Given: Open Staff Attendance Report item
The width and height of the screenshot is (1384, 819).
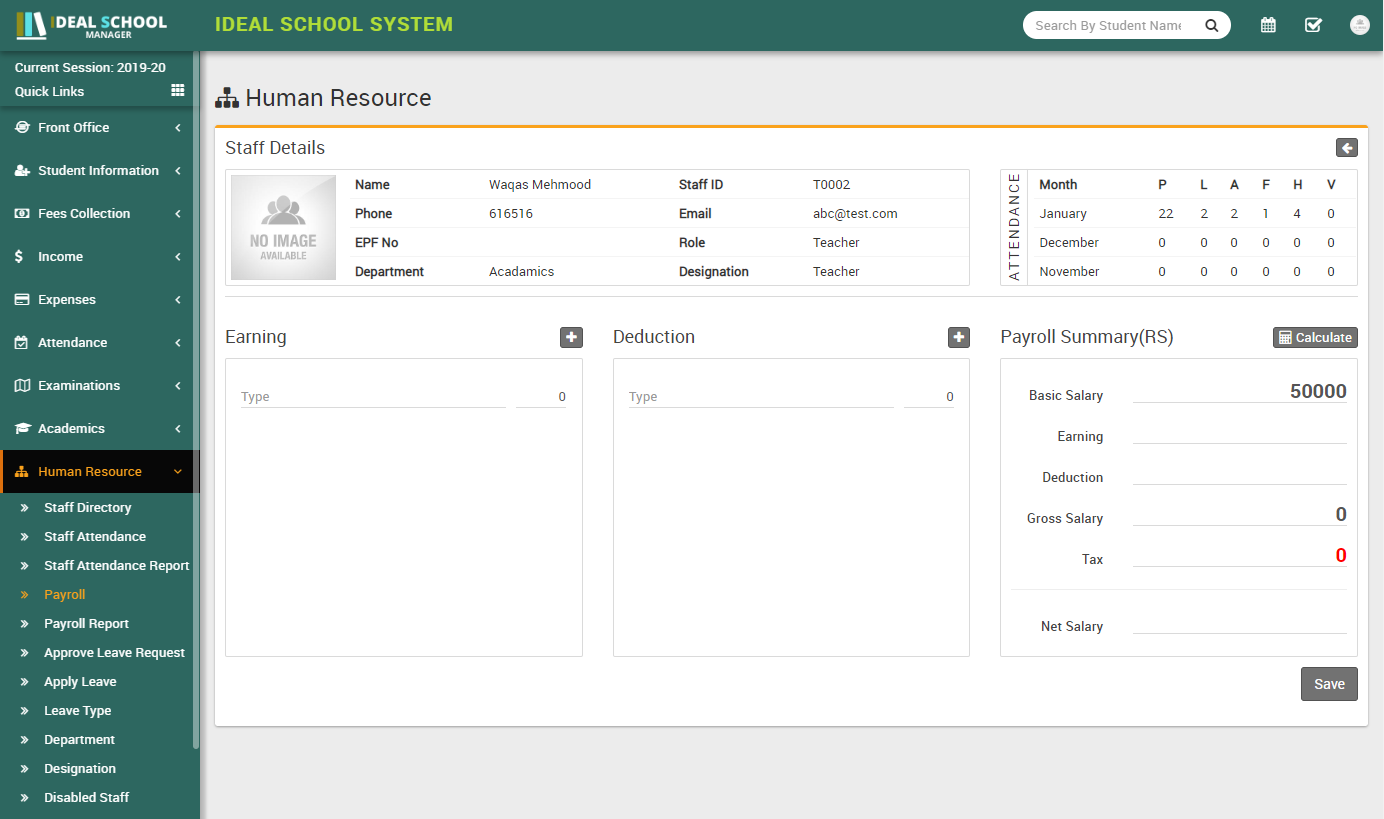Looking at the screenshot, I should click(117, 566).
